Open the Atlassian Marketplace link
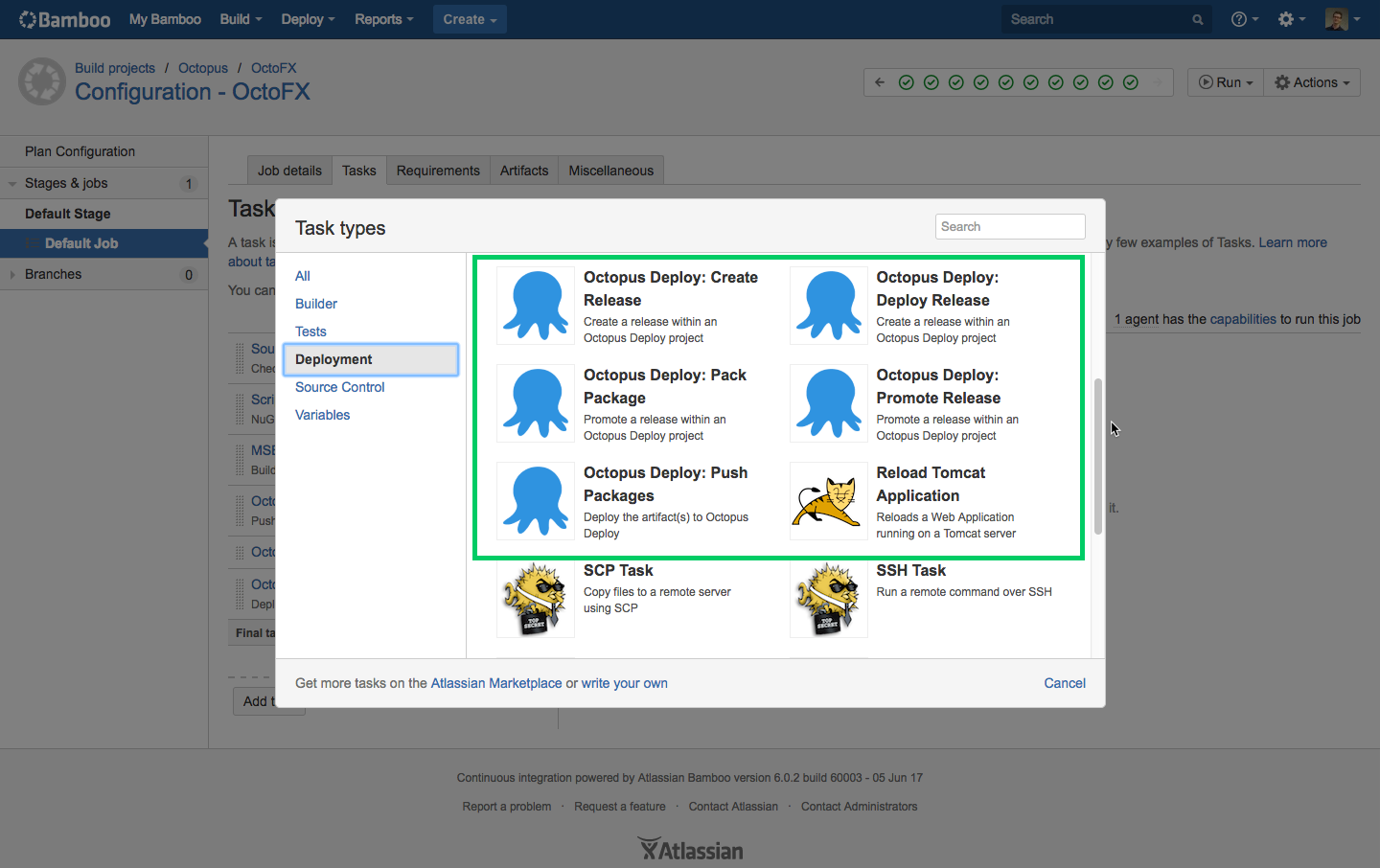The width and height of the screenshot is (1380, 868). tap(495, 683)
